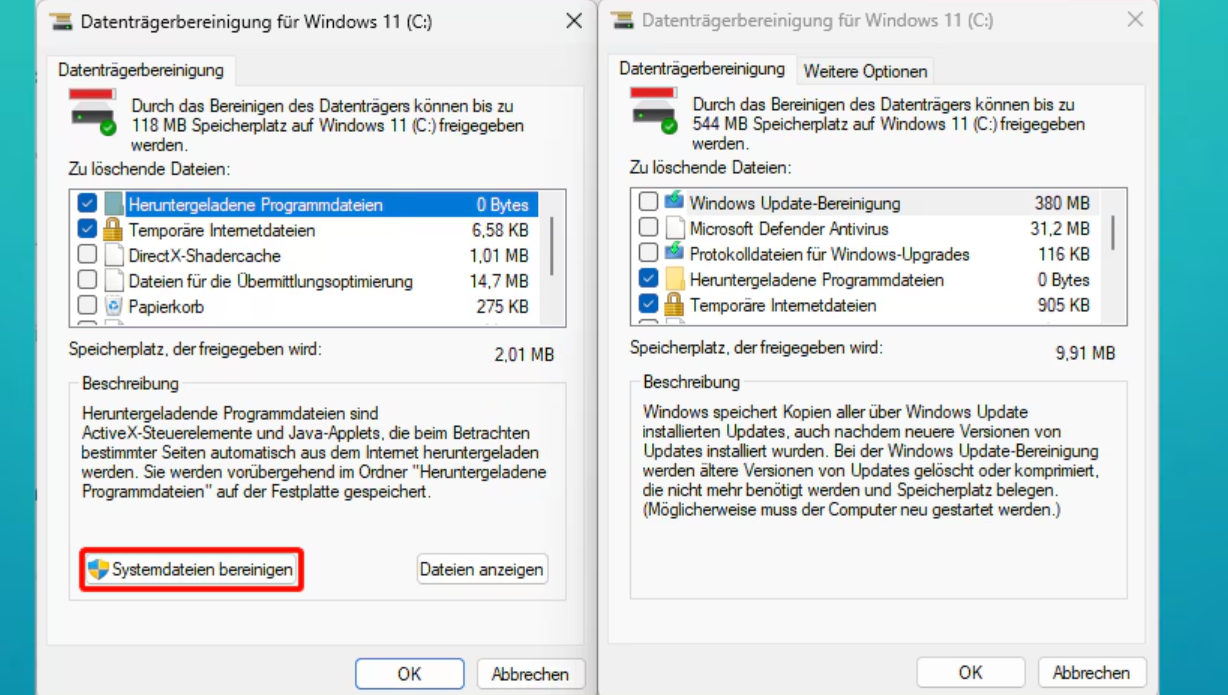Tick the Papierkorb checkbox
Screen dimensions: 1228x695
pyautogui.click(x=87, y=306)
